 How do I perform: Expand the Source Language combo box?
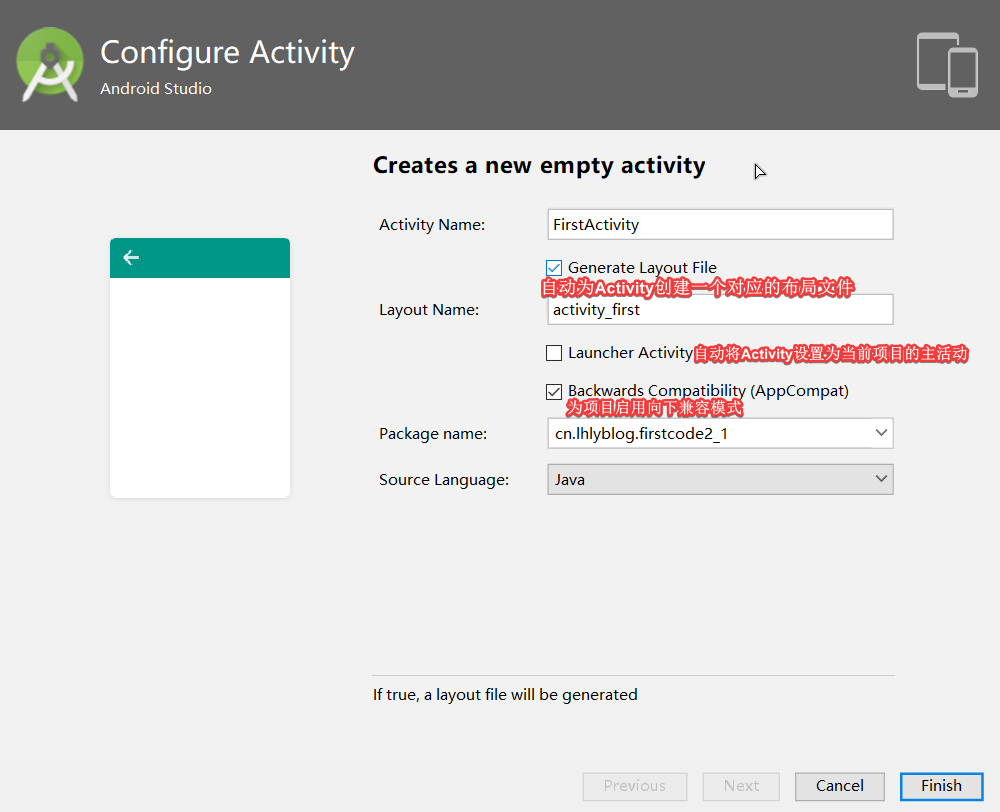[880, 479]
